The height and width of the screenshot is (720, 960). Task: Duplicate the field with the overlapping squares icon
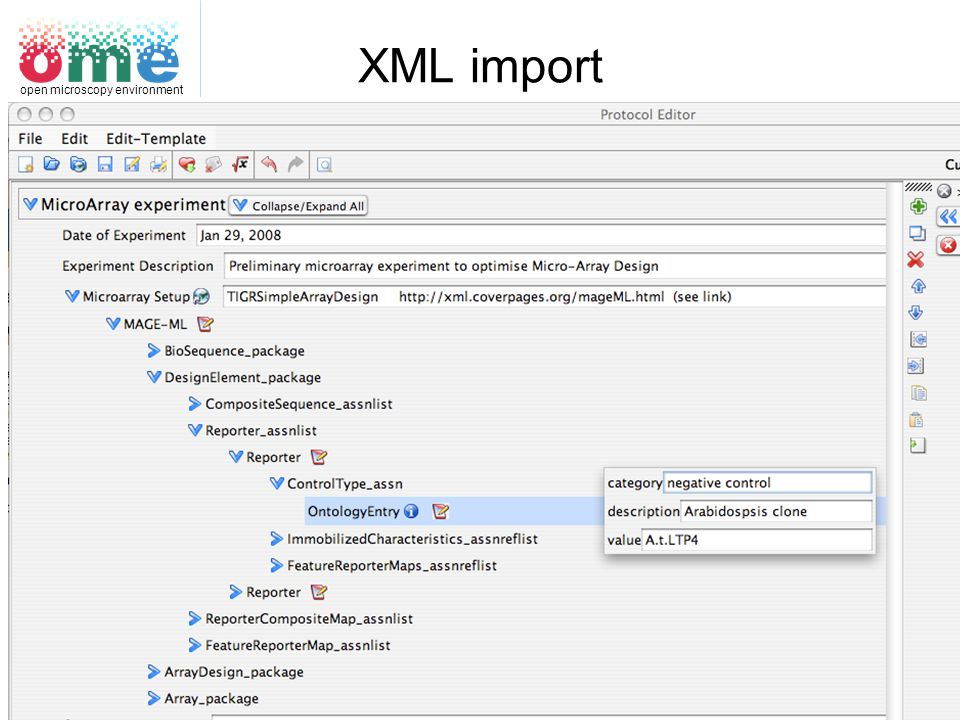click(x=917, y=233)
